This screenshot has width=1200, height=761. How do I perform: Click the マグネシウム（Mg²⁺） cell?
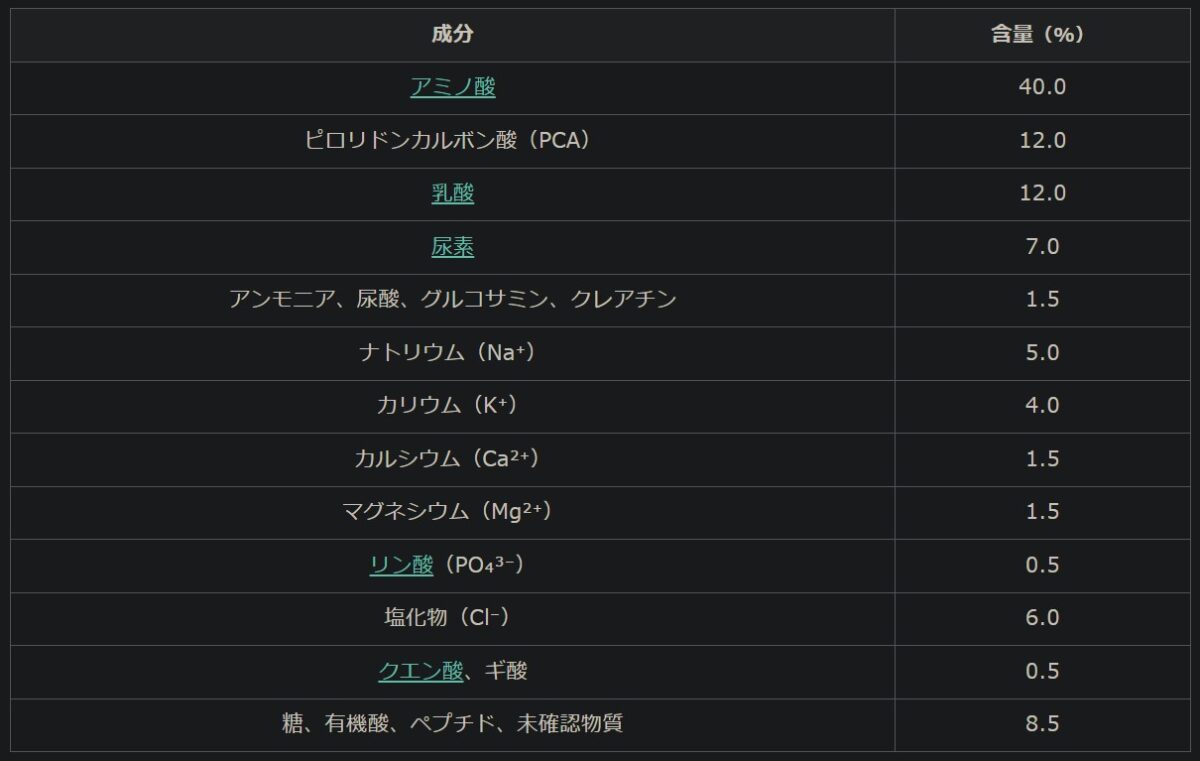click(x=452, y=511)
